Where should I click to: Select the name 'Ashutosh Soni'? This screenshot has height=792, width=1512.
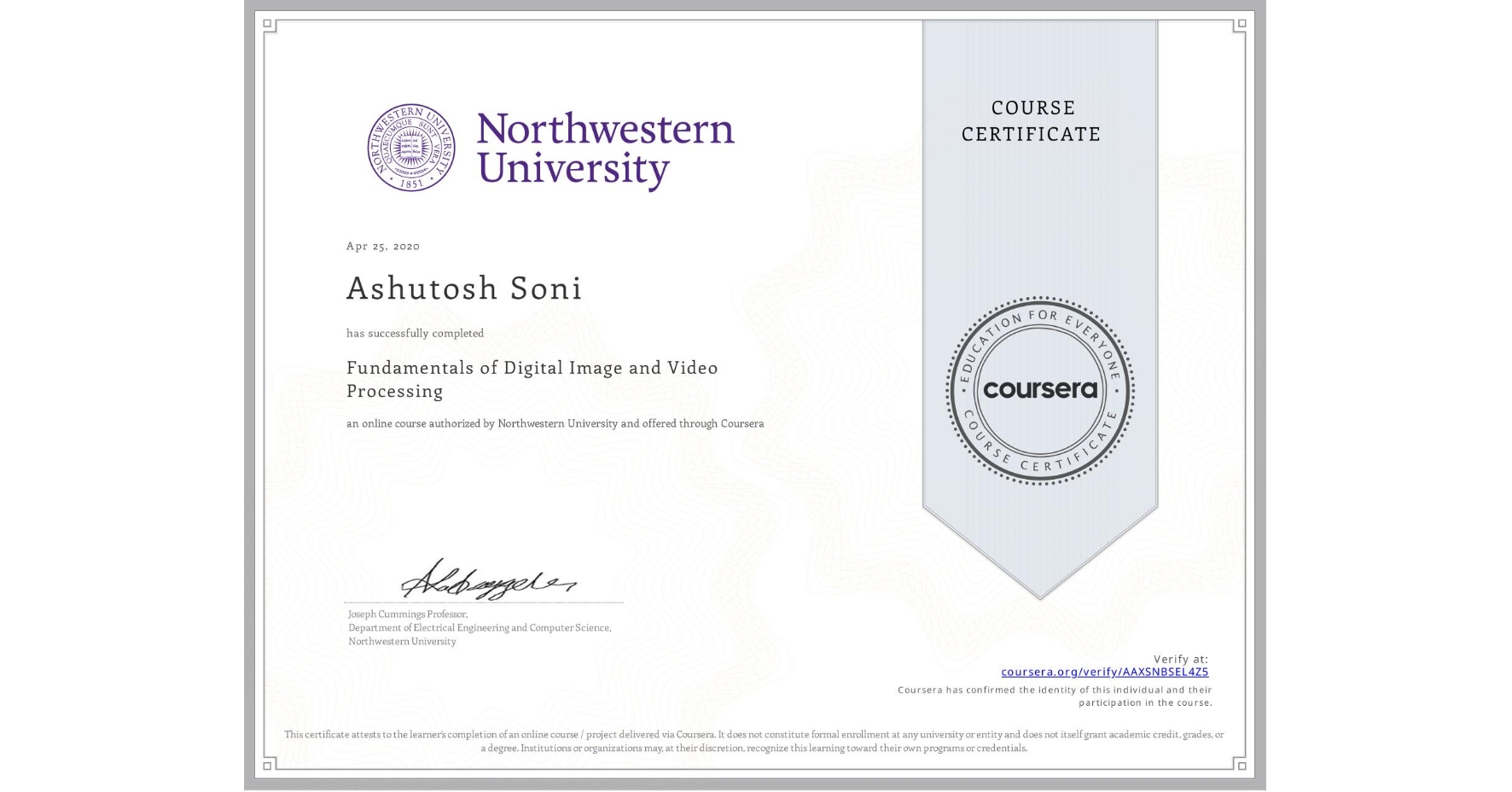click(x=464, y=289)
